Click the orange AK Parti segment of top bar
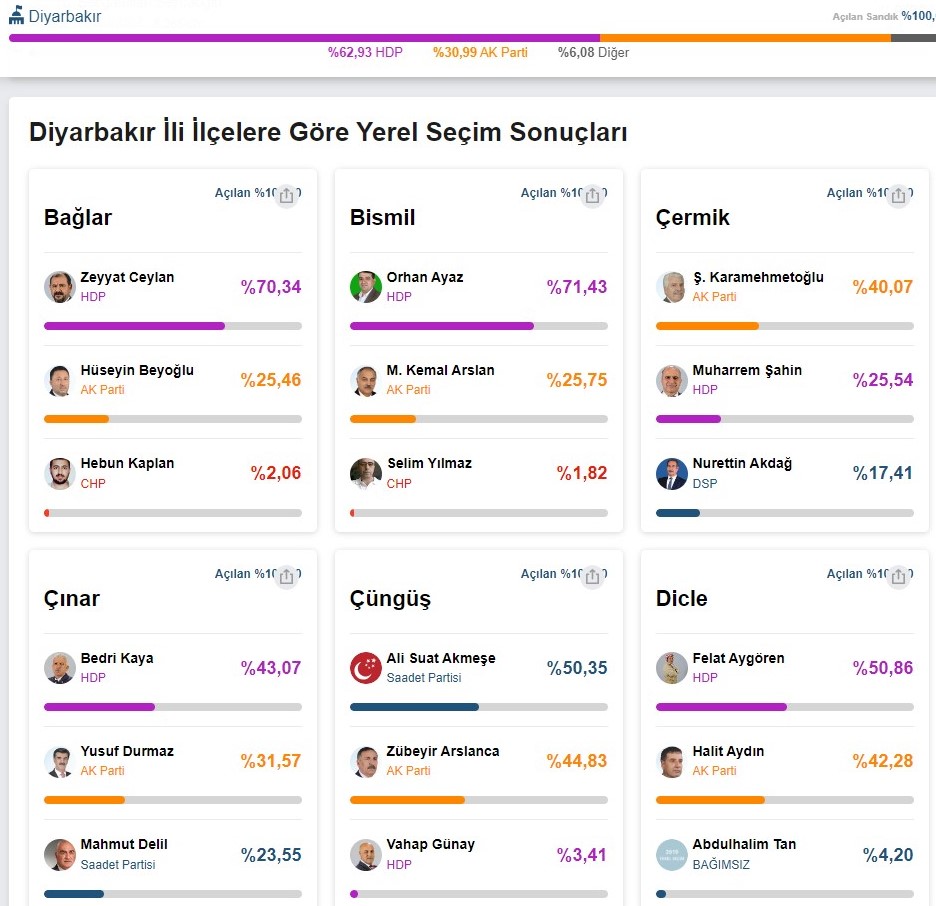The height and width of the screenshot is (906, 936). click(745, 38)
